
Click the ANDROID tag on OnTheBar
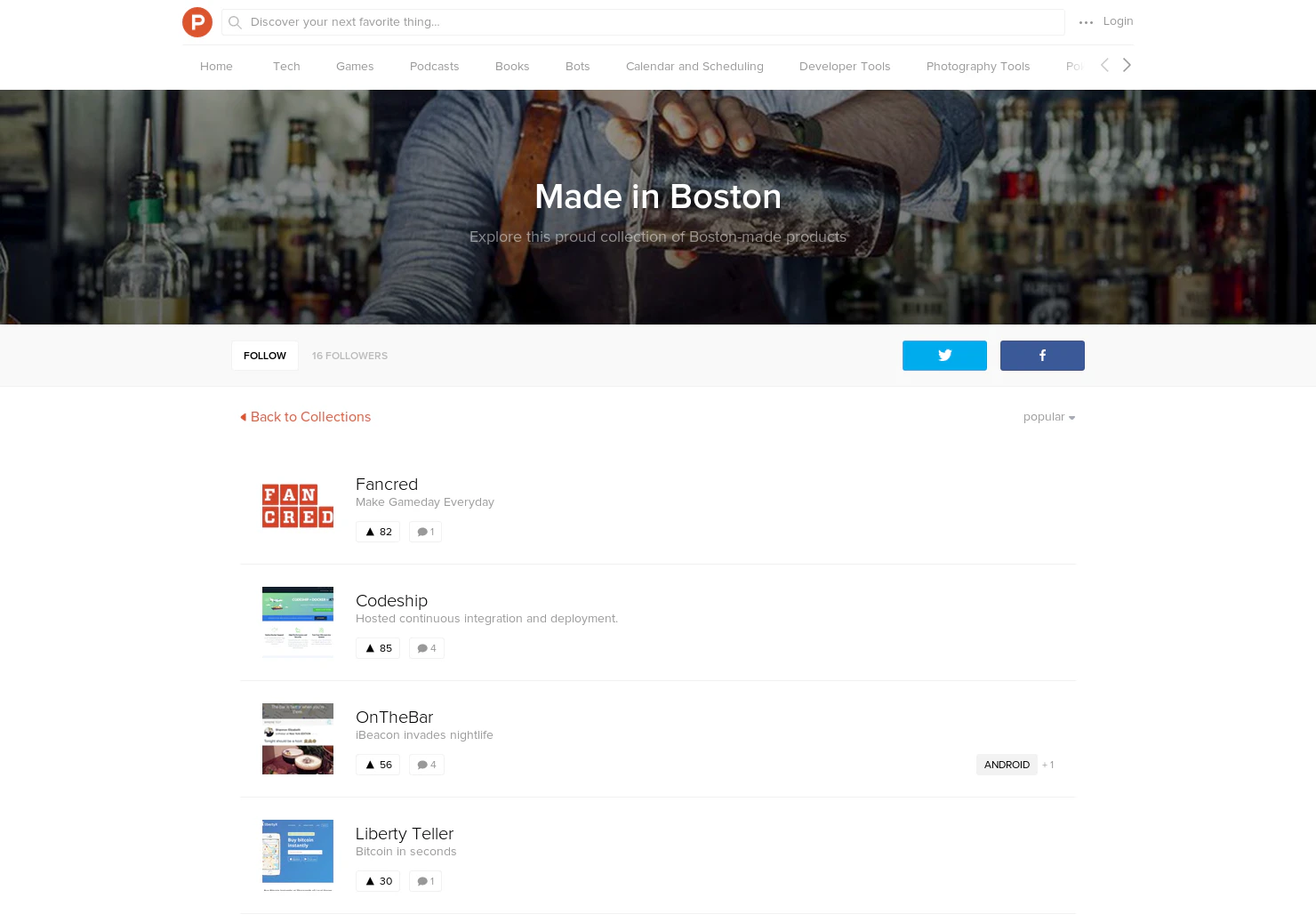[1007, 765]
